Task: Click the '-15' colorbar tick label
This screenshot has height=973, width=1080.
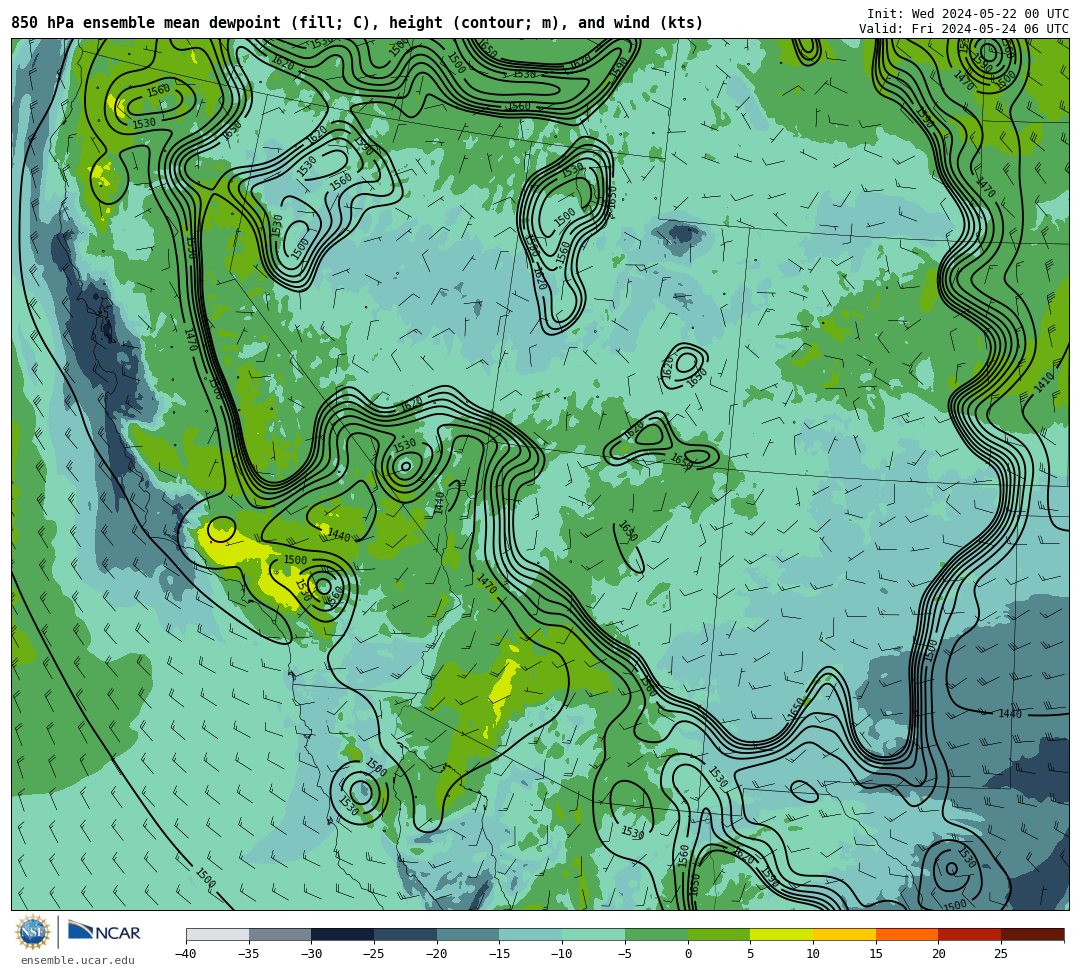Action: 499,954
